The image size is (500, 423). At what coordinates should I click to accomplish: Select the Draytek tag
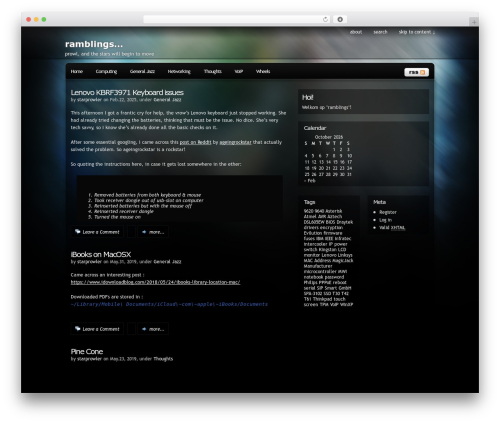pos(345,222)
